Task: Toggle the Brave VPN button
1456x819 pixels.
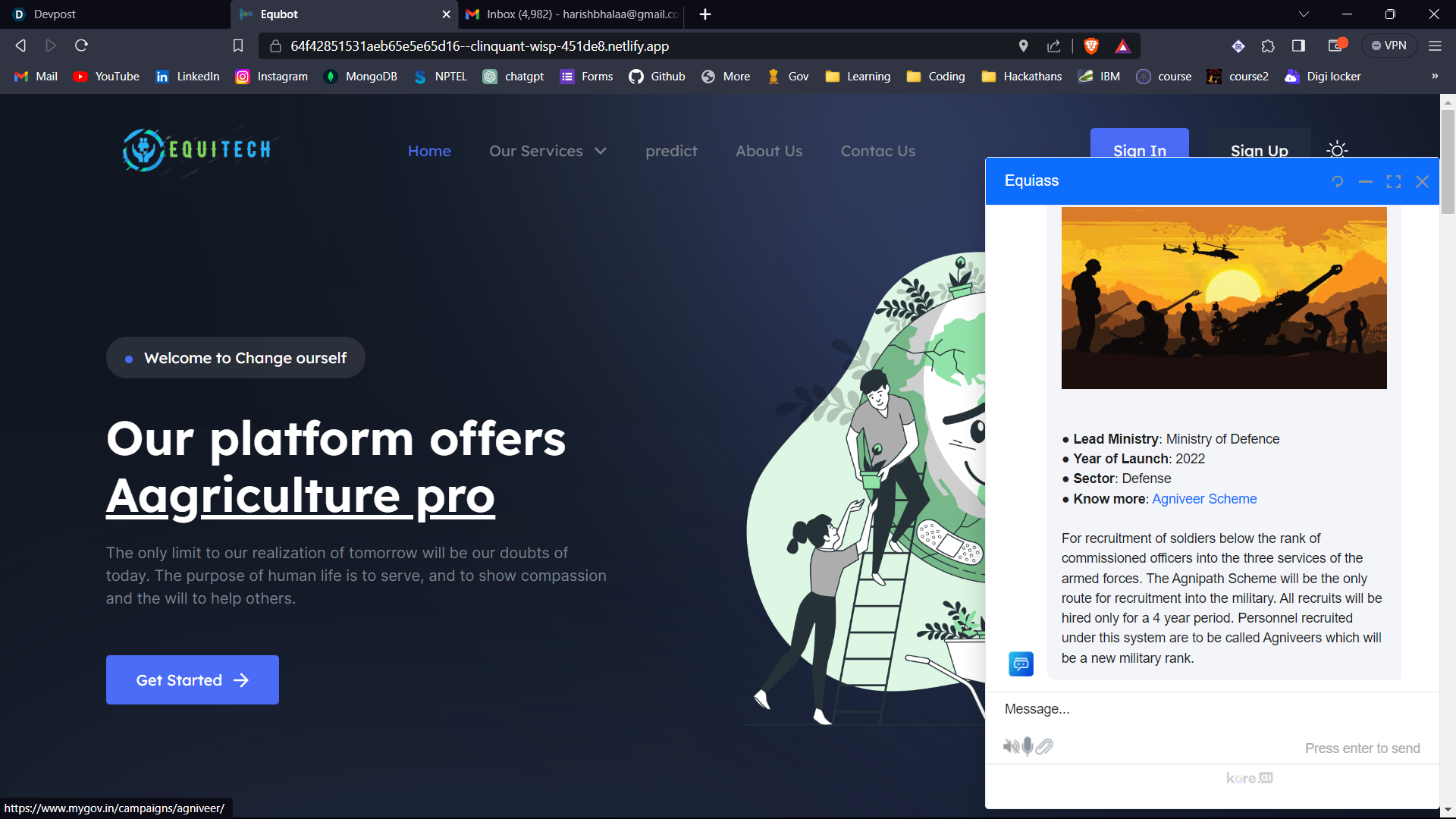Action: pos(1389,46)
